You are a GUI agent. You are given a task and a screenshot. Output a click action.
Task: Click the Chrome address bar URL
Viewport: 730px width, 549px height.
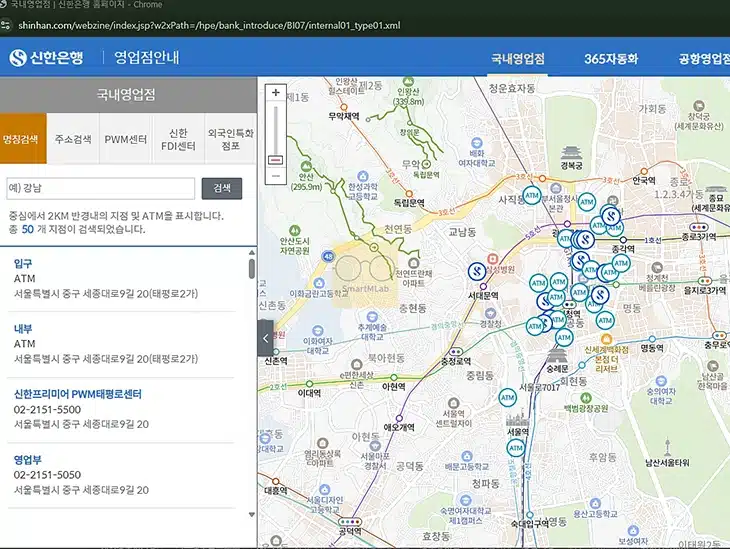tap(209, 25)
